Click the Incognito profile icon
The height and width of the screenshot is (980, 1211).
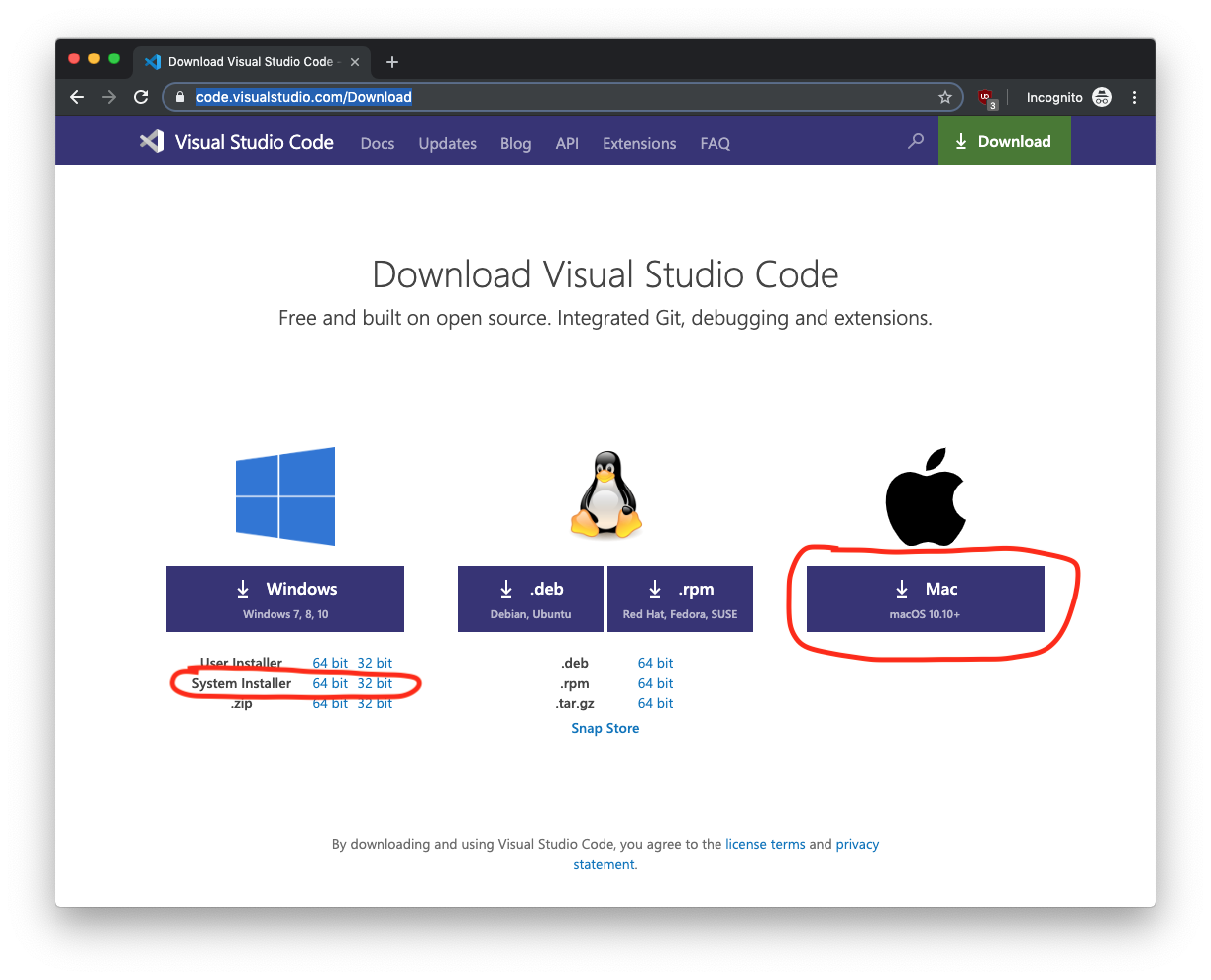(1102, 97)
